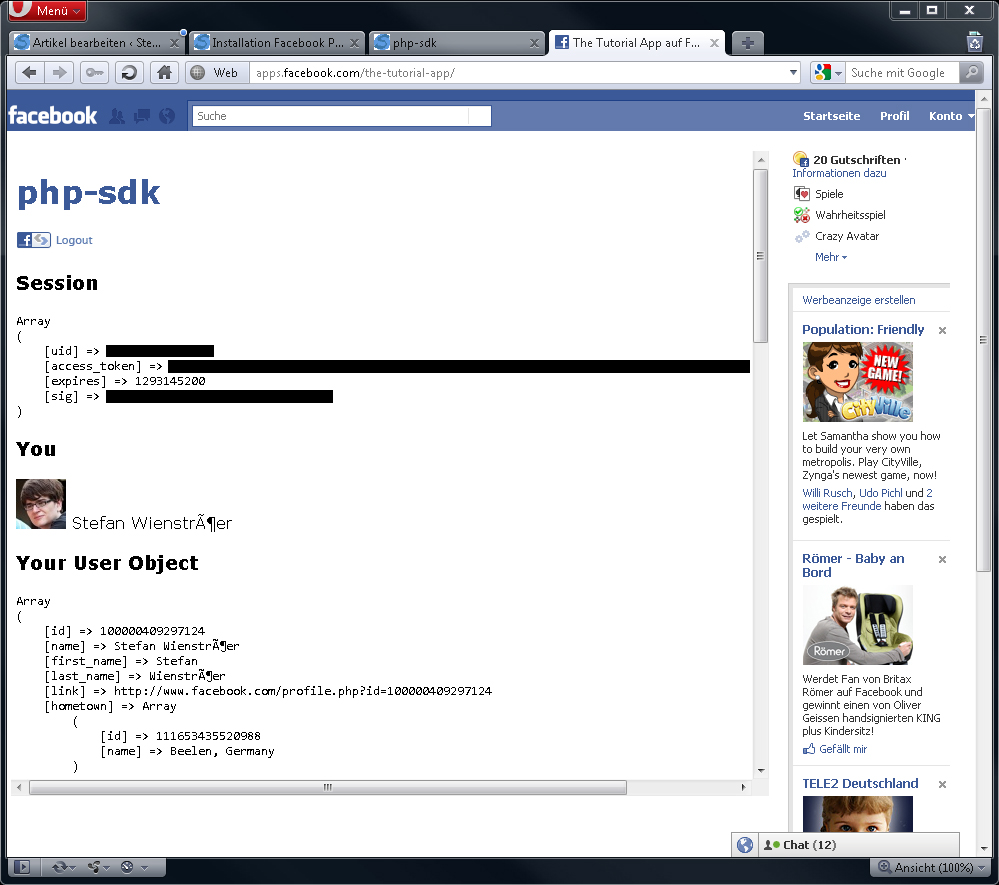Open the Chat (12) bar
Image resolution: width=999 pixels, height=885 pixels.
coord(858,845)
